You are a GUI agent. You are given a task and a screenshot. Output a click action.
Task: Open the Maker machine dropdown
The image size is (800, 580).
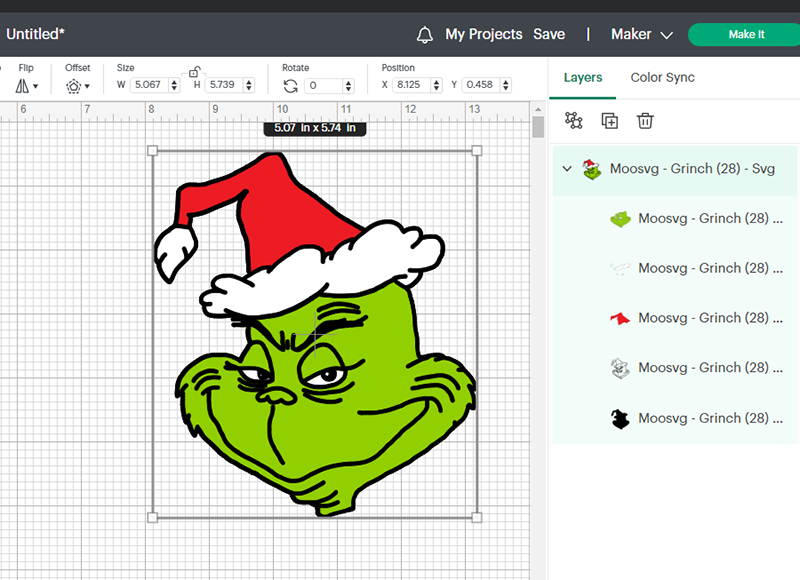642,35
